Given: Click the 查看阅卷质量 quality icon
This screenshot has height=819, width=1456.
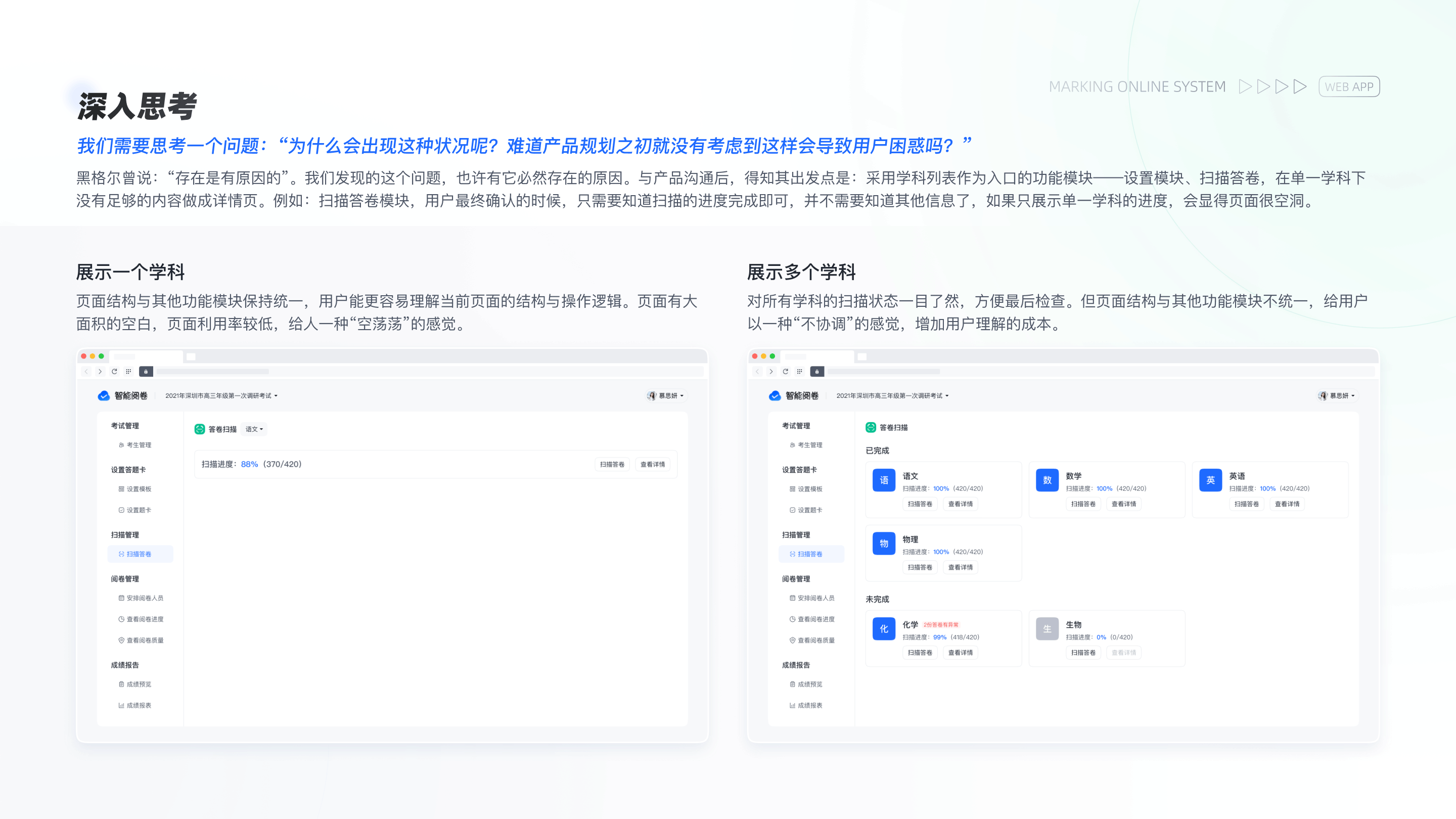Looking at the screenshot, I should pos(121,641).
